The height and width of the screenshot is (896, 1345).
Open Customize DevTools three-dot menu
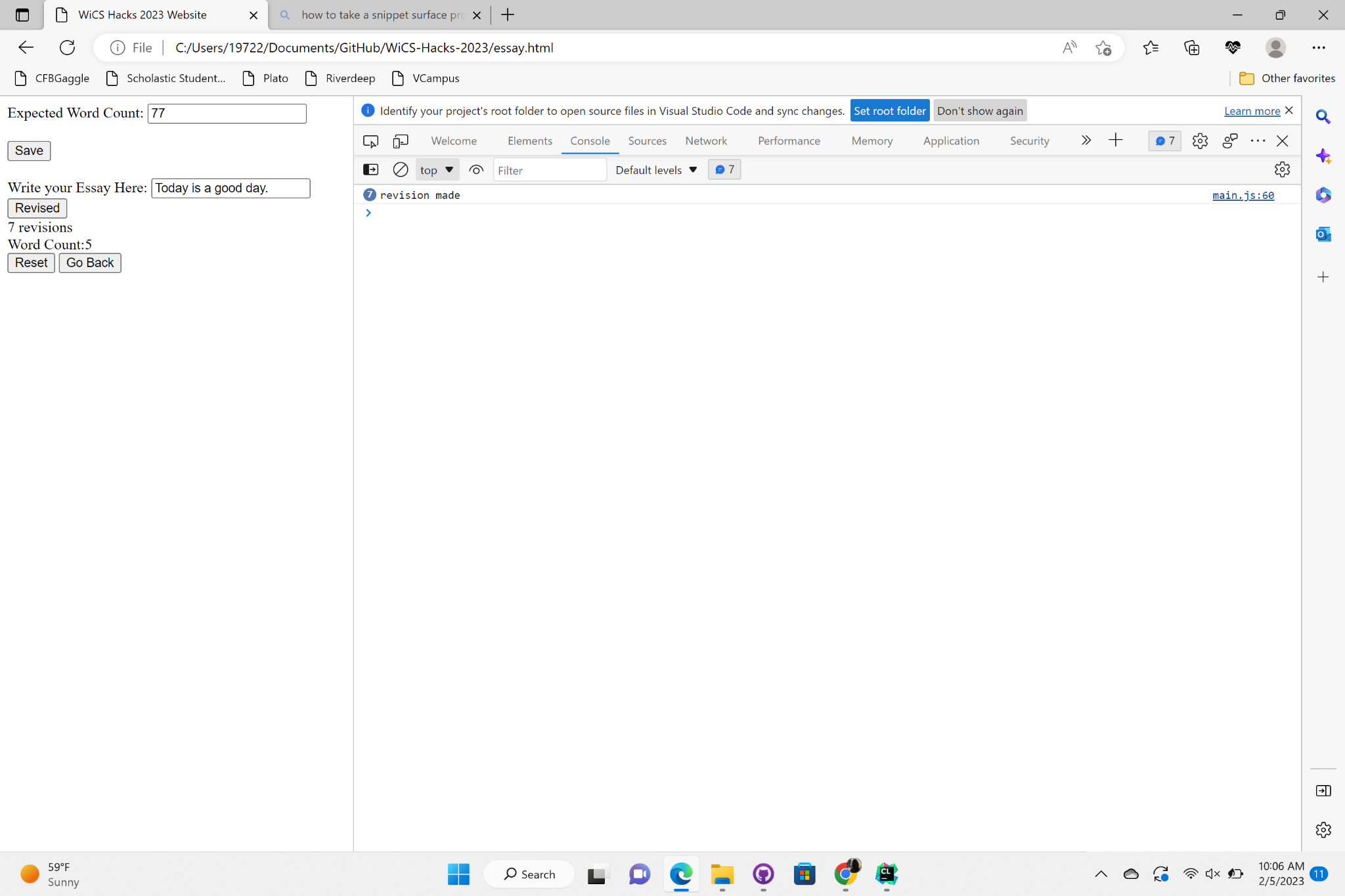1258,141
